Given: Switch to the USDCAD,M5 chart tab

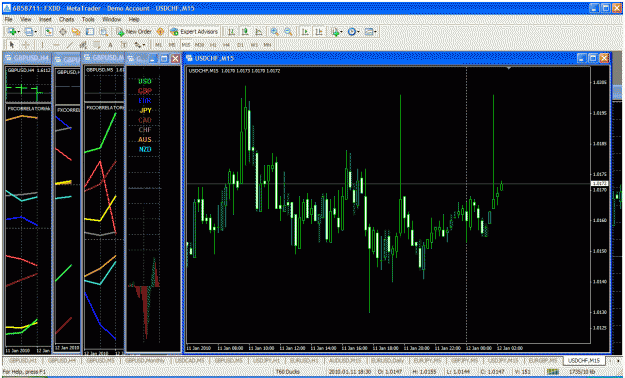Looking at the screenshot, I should point(190,360).
